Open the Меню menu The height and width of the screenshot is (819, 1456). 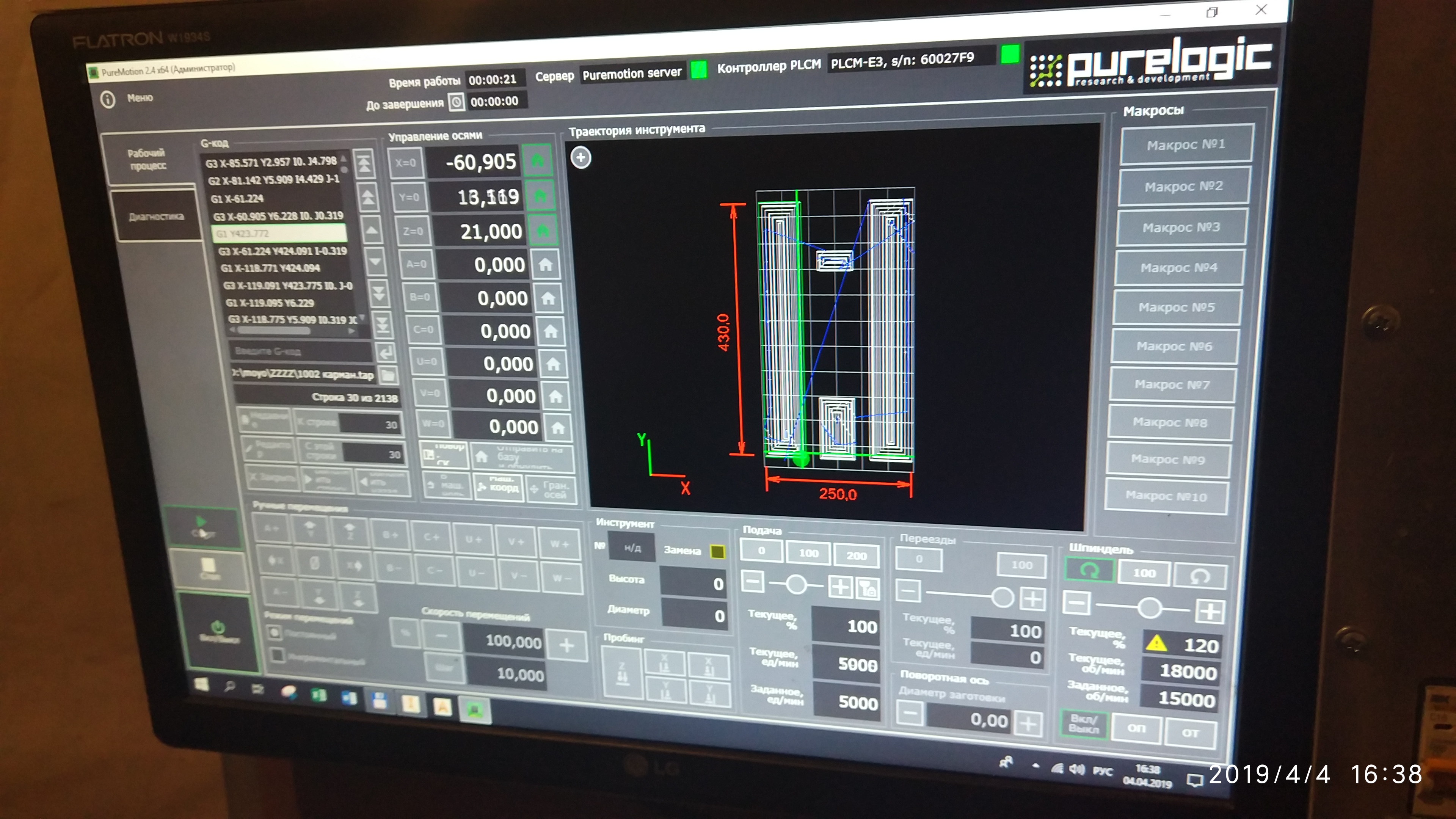click(140, 98)
